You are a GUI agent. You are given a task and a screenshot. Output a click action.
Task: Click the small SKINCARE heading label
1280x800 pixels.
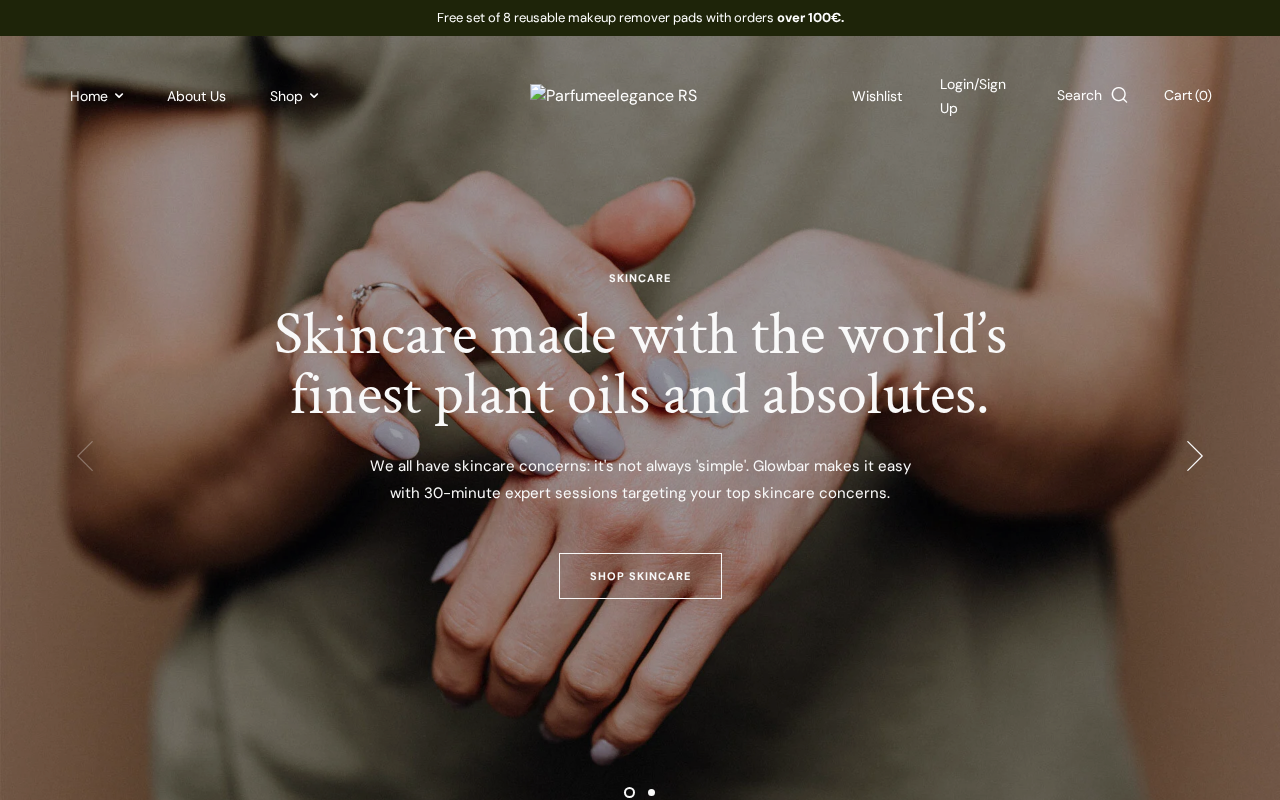point(640,278)
